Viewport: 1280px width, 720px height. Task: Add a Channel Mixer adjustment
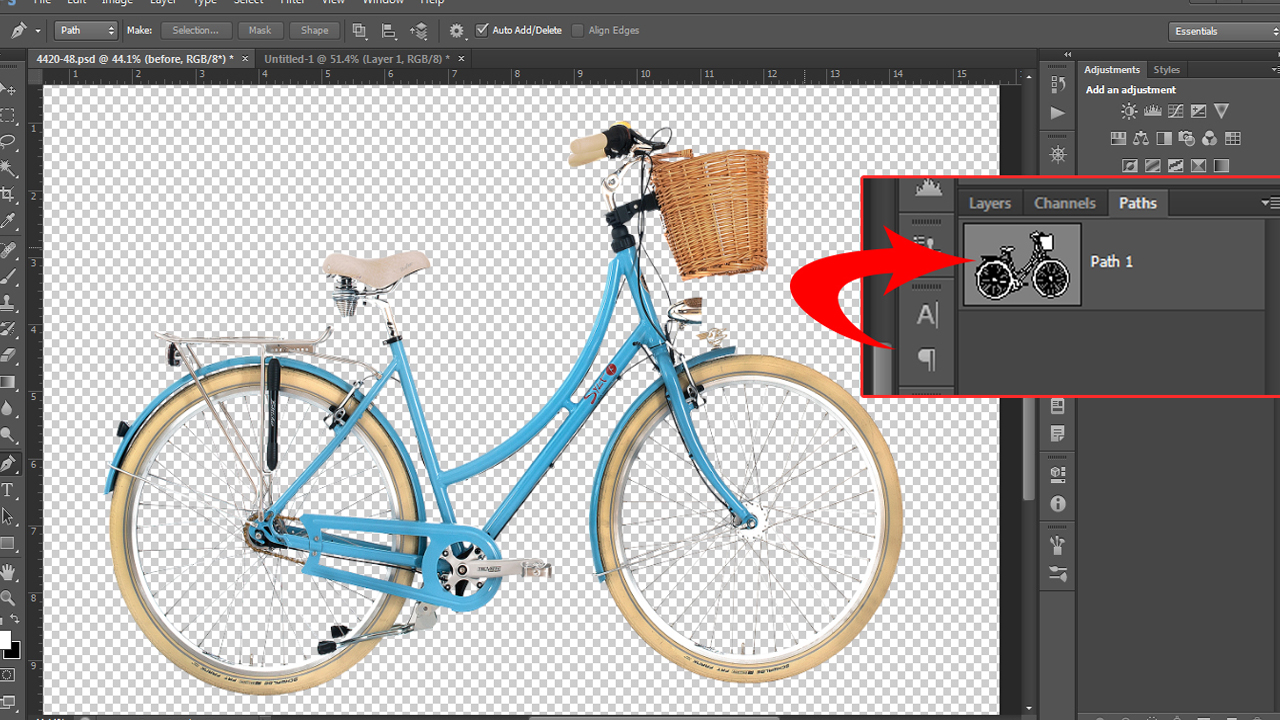point(1210,139)
